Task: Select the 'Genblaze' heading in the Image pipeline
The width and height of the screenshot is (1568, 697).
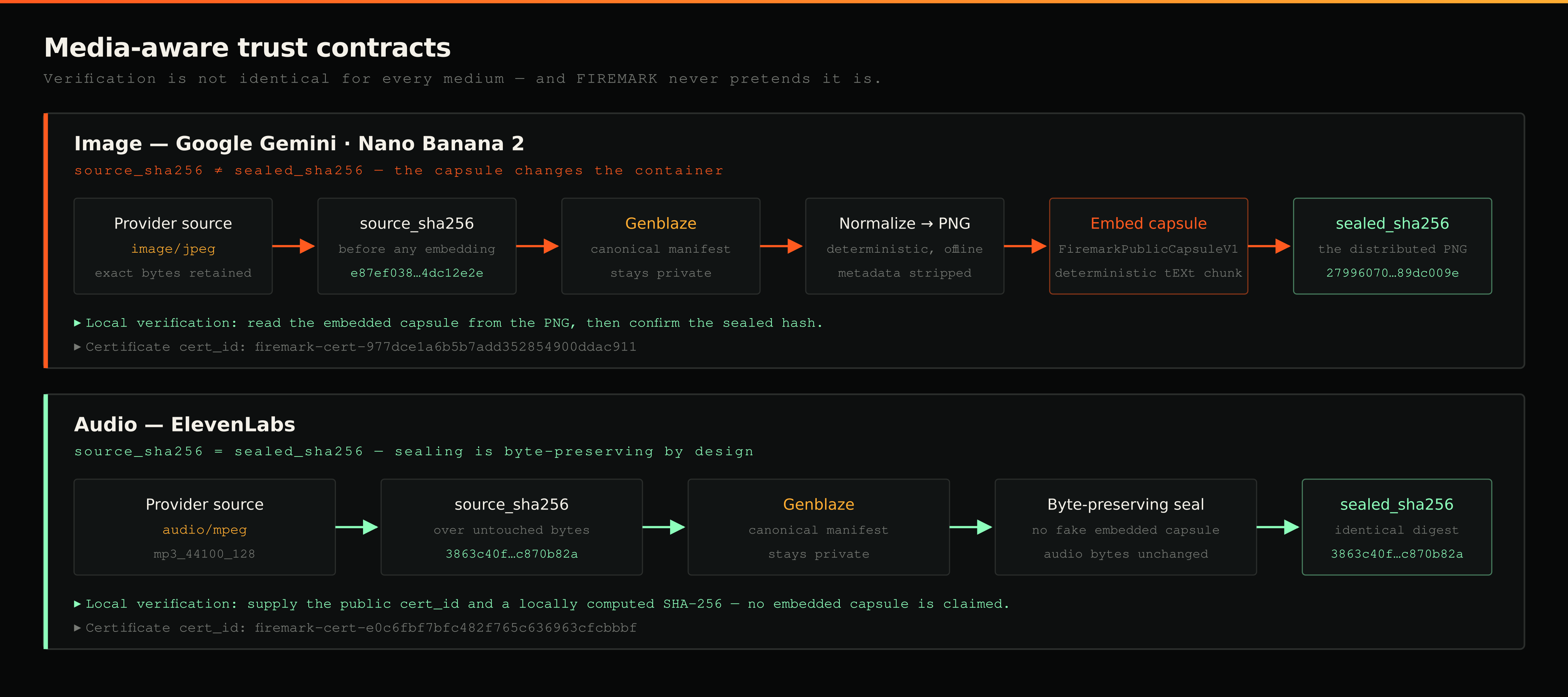Action: [x=660, y=223]
